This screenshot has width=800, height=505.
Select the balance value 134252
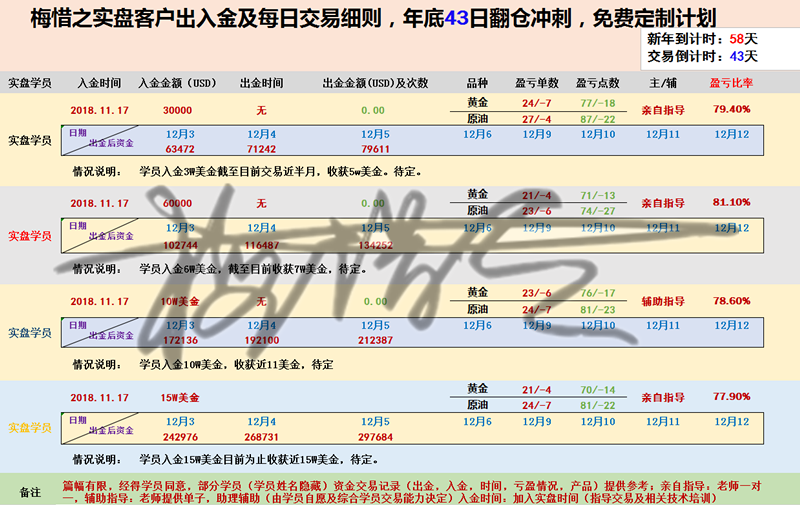376,245
